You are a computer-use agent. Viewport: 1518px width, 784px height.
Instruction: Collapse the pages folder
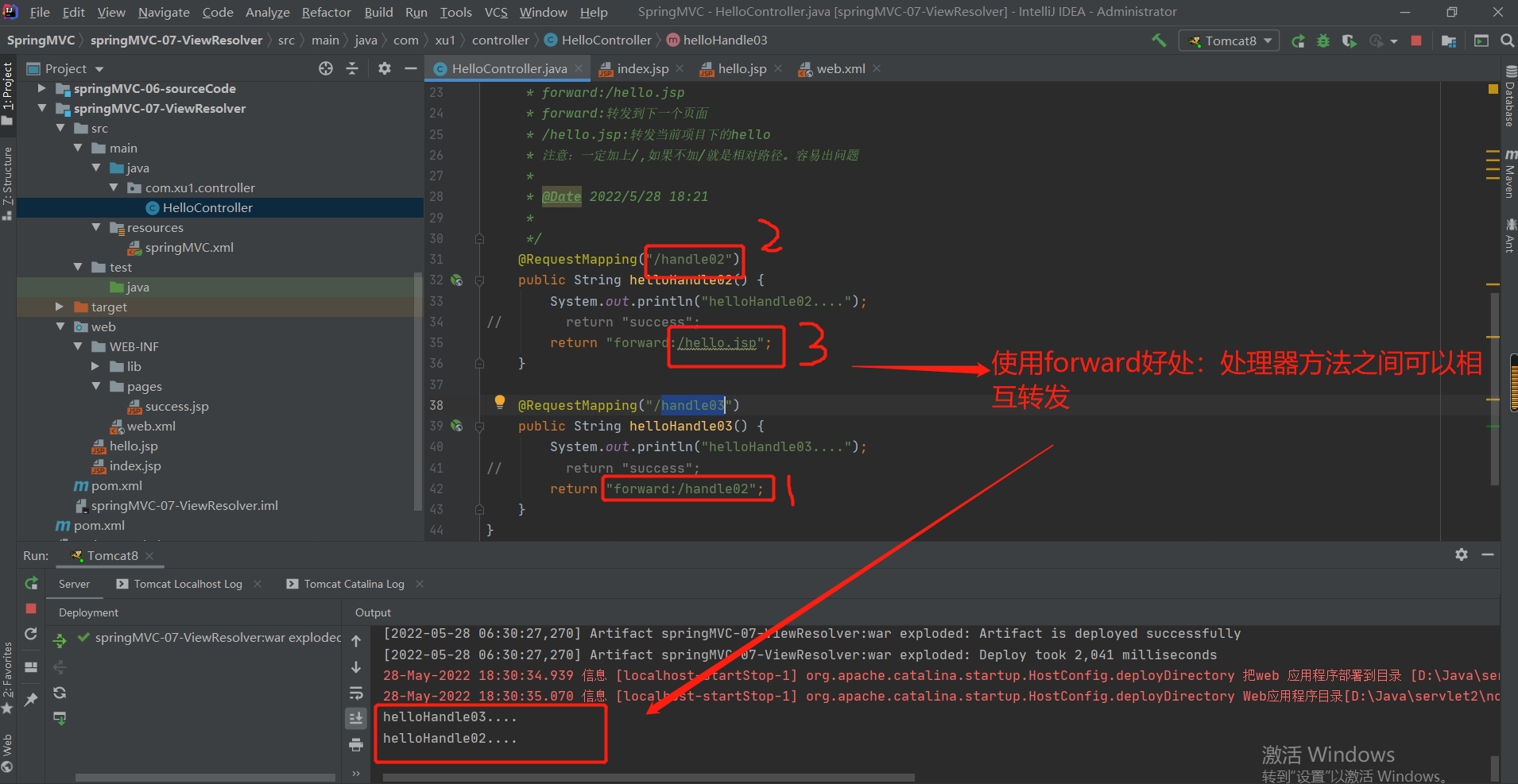[95, 386]
